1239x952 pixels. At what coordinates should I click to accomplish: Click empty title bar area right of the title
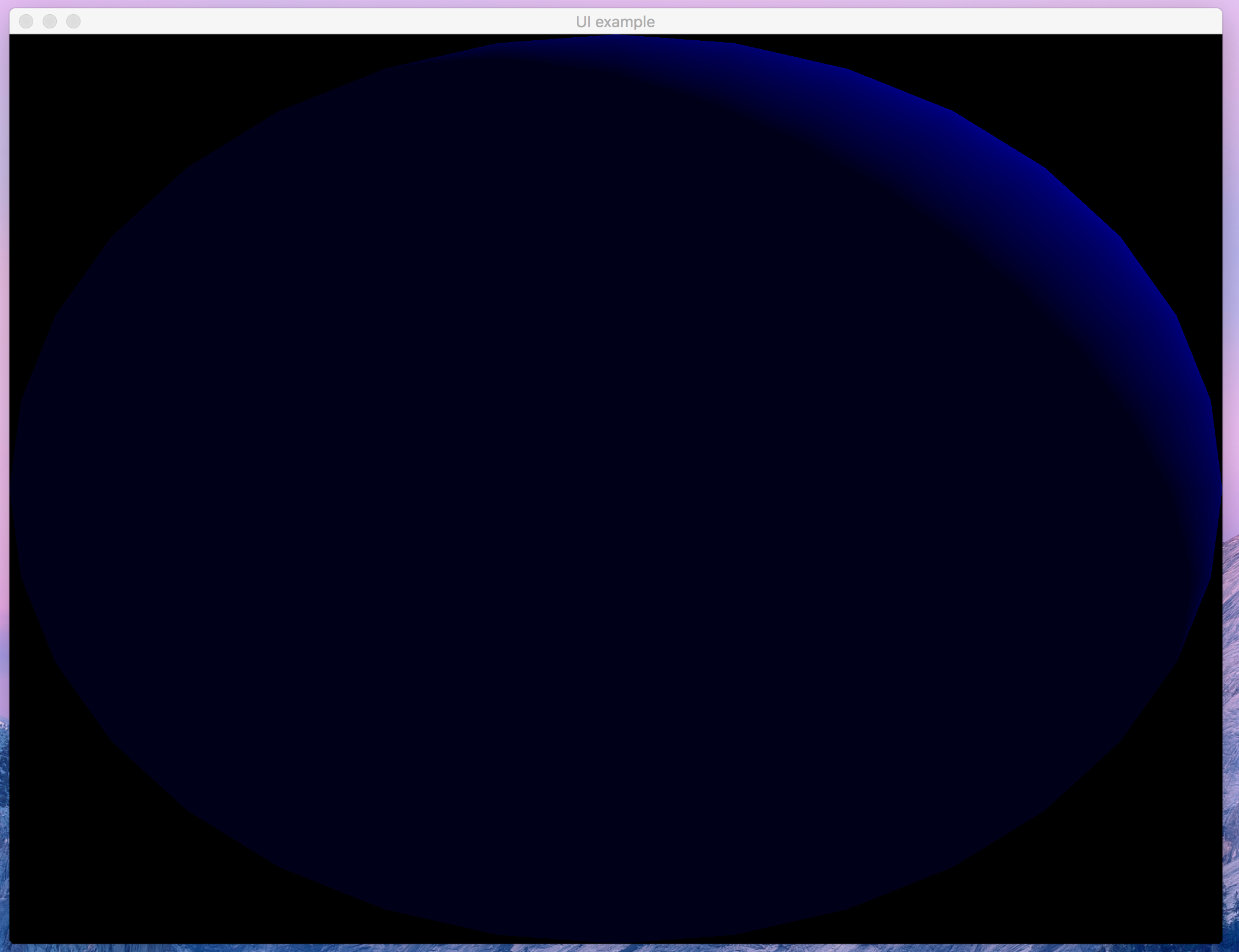click(948, 21)
